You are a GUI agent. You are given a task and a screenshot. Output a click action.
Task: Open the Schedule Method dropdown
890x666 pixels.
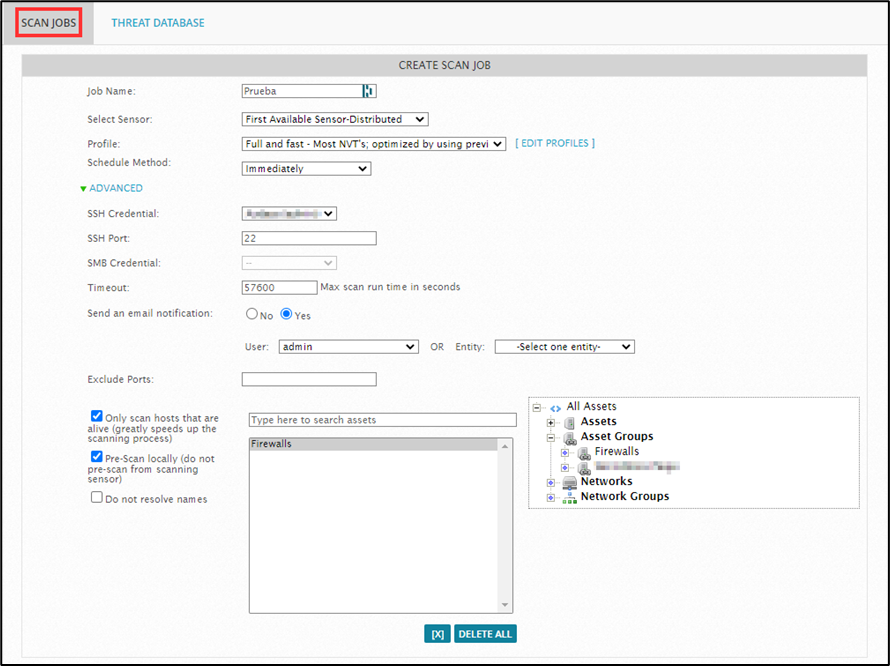[306, 169]
